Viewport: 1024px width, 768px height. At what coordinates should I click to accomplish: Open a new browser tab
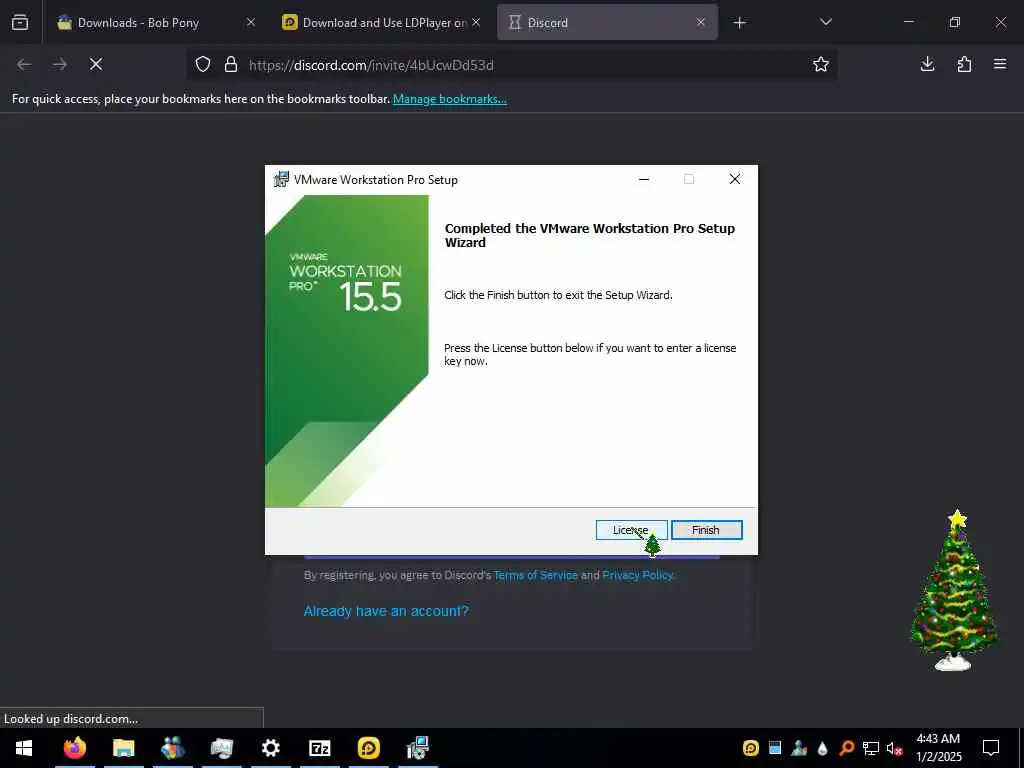coord(739,23)
